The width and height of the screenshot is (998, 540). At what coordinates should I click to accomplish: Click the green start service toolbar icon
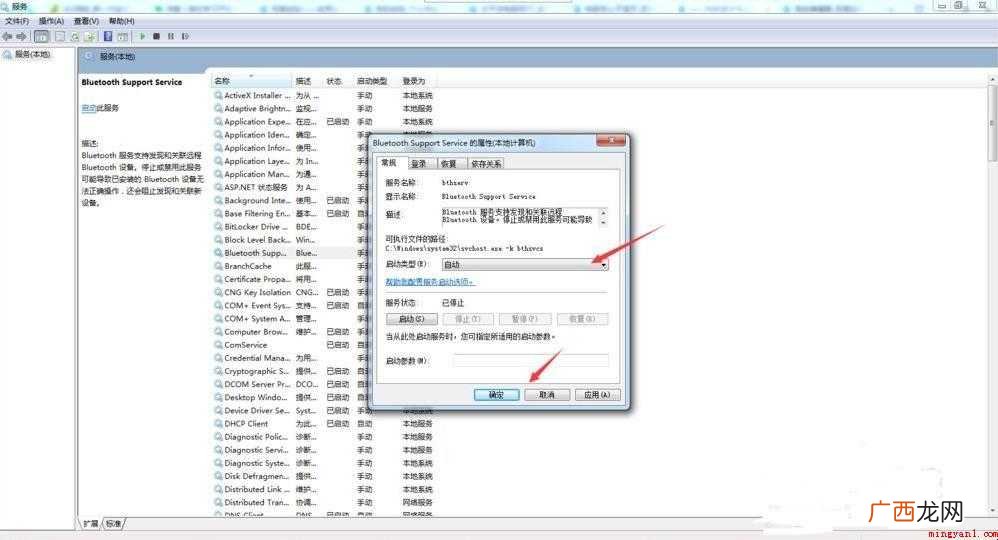142,36
